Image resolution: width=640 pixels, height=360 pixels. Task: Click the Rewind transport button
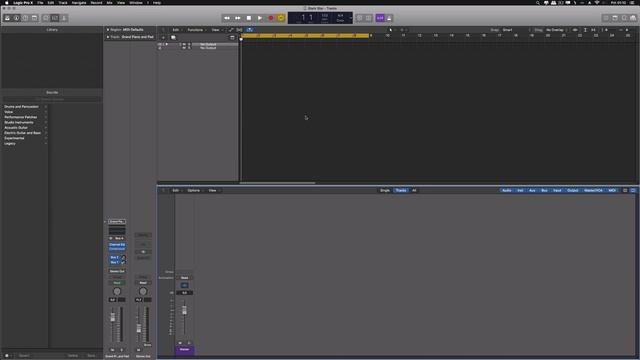(227, 18)
